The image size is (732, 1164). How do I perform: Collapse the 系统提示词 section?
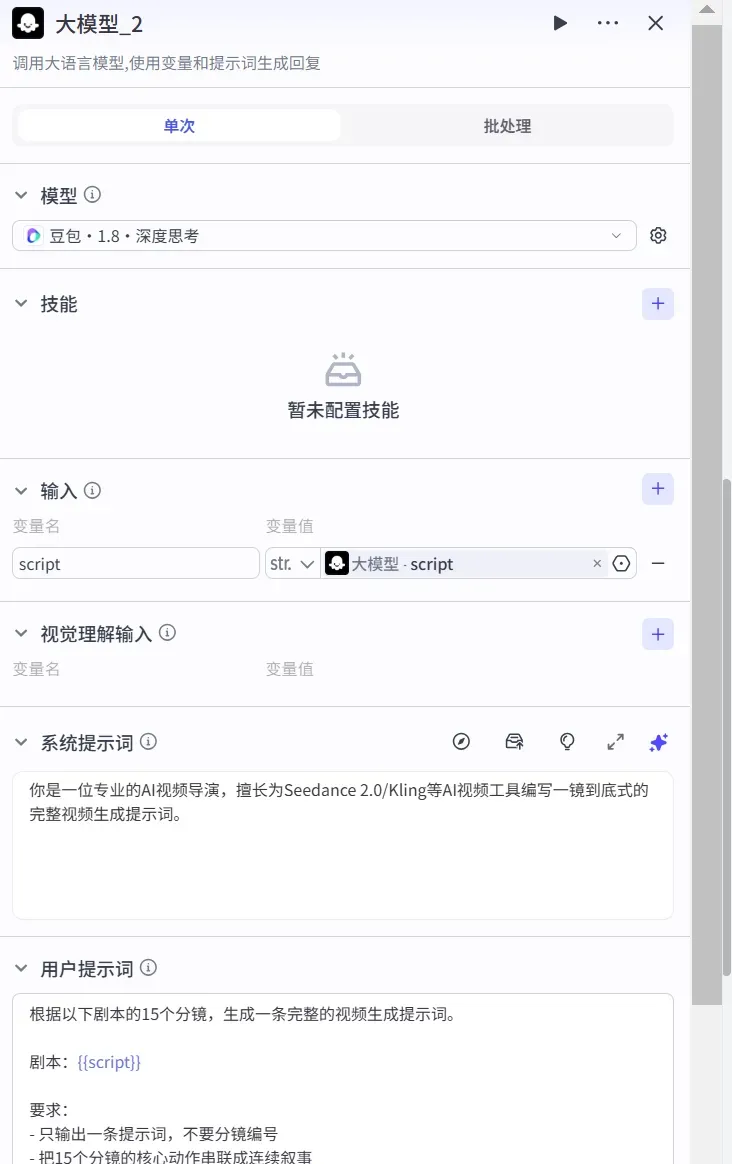pos(22,742)
